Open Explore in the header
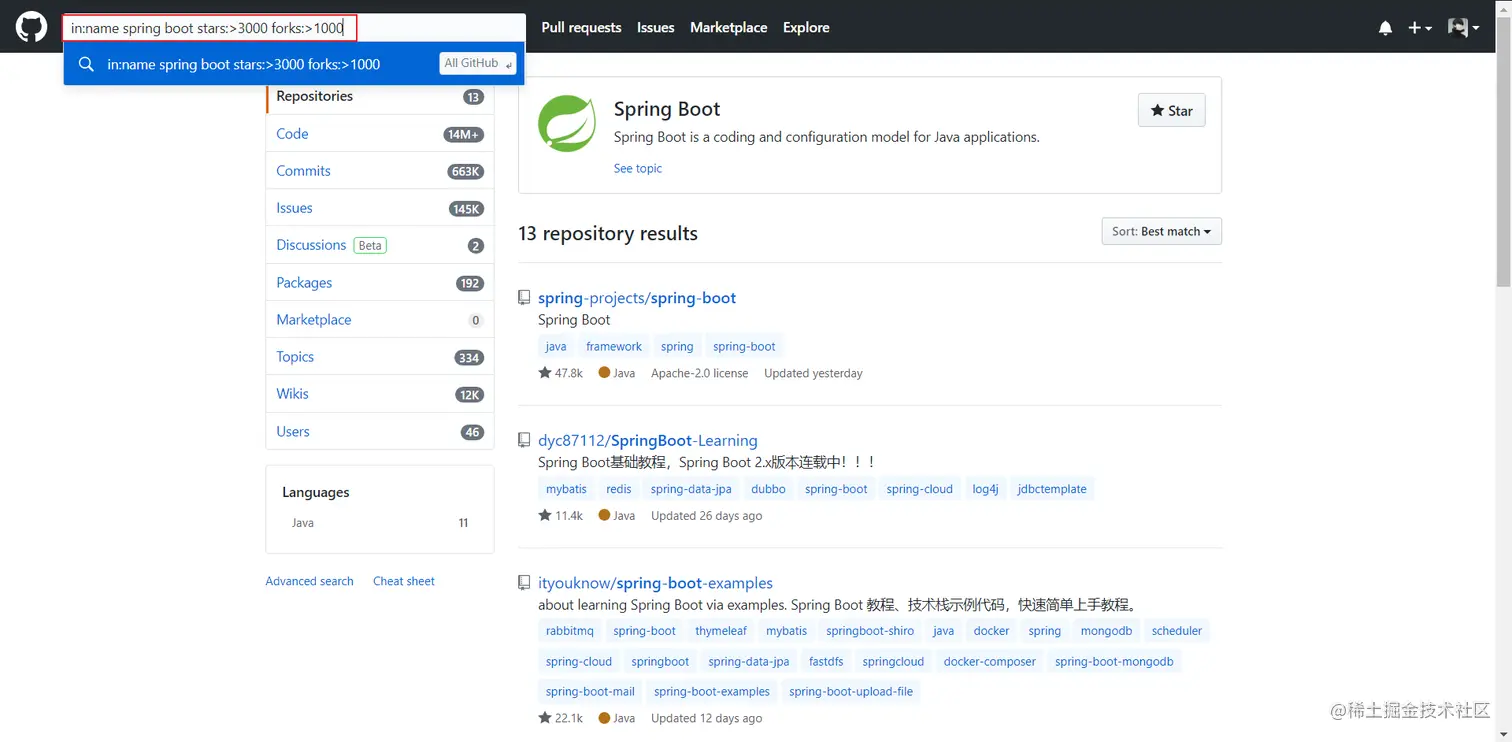Image resolution: width=1512 pixels, height=742 pixels. (x=806, y=28)
